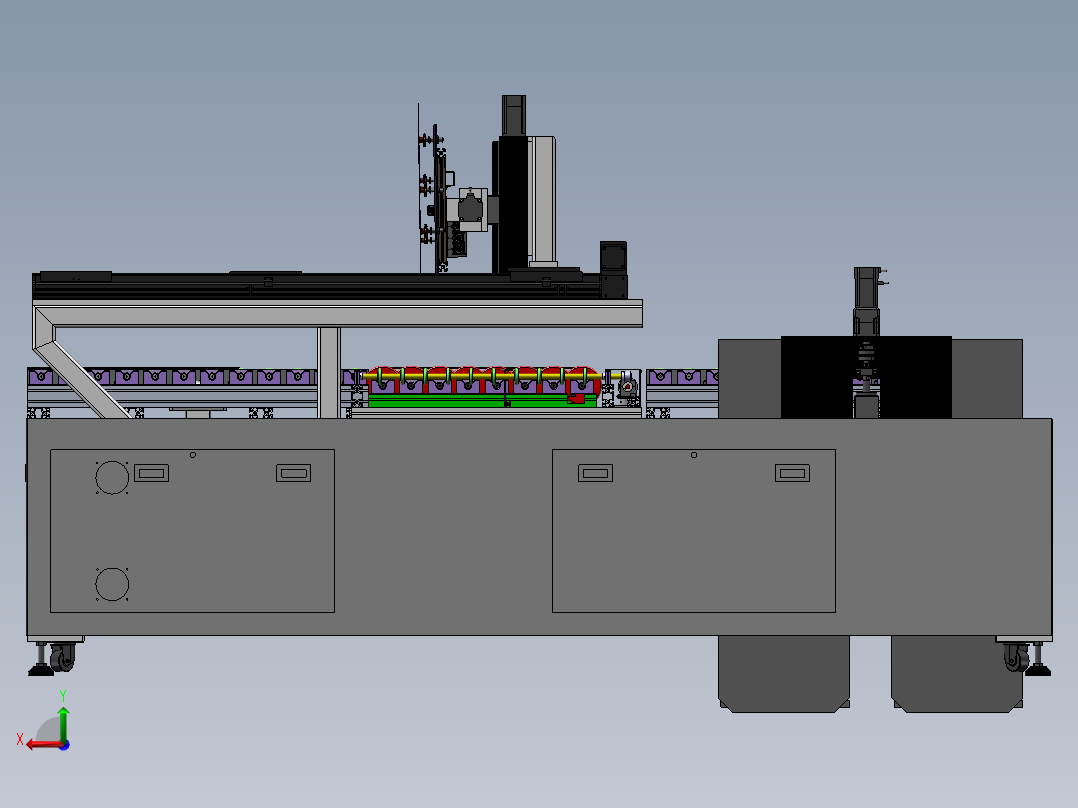1078x808 pixels.
Task: Click the red X axis arrow of the triad
Action: pyautogui.click(x=43, y=745)
